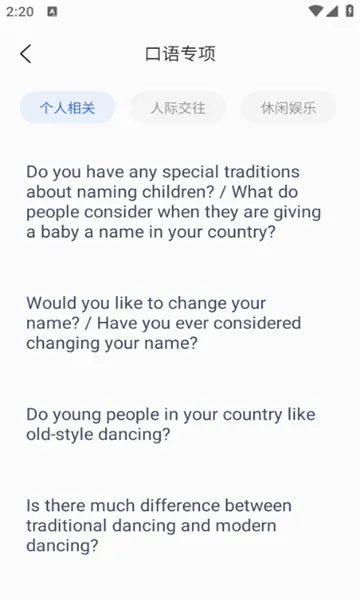Tap the 'a baby a name in your country?' line
Viewport: 360px width, 600px height.
tap(151, 232)
